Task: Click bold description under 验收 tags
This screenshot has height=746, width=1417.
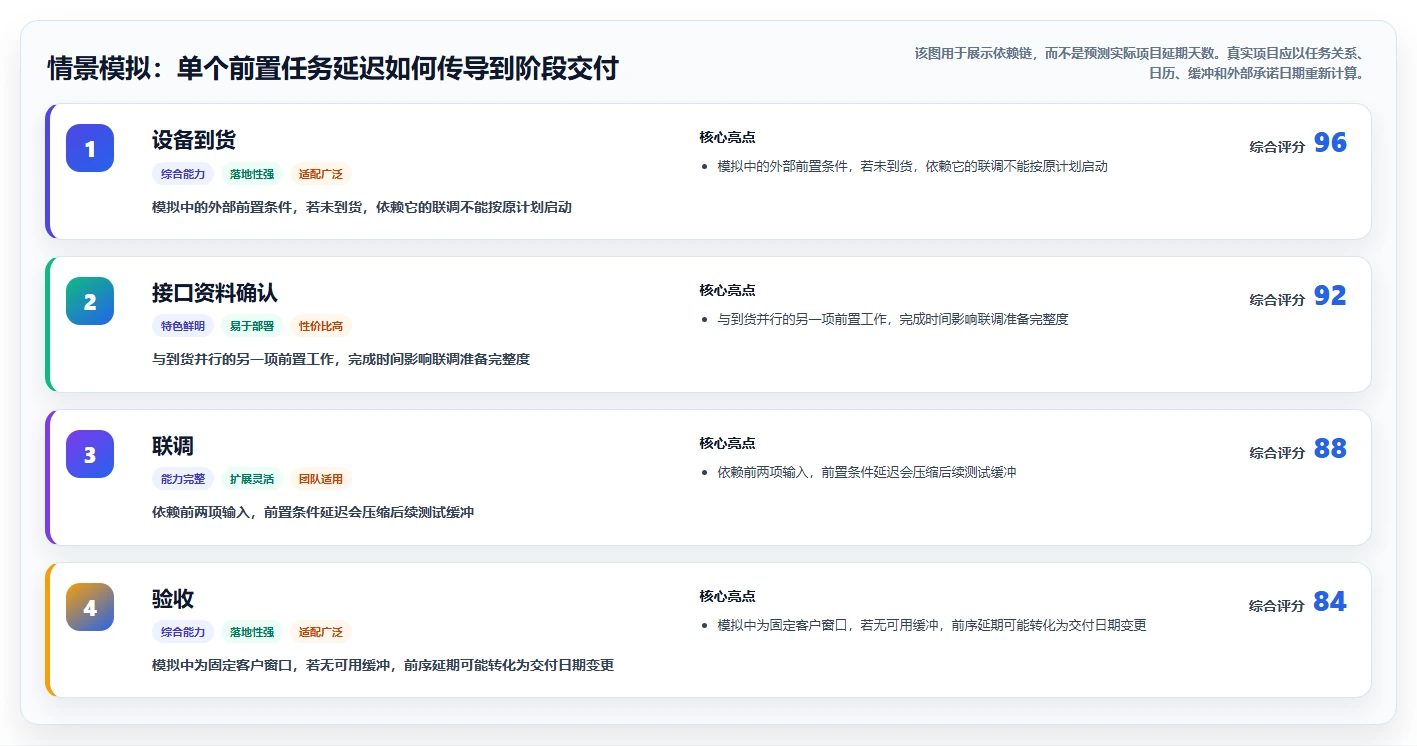Action: 383,665
